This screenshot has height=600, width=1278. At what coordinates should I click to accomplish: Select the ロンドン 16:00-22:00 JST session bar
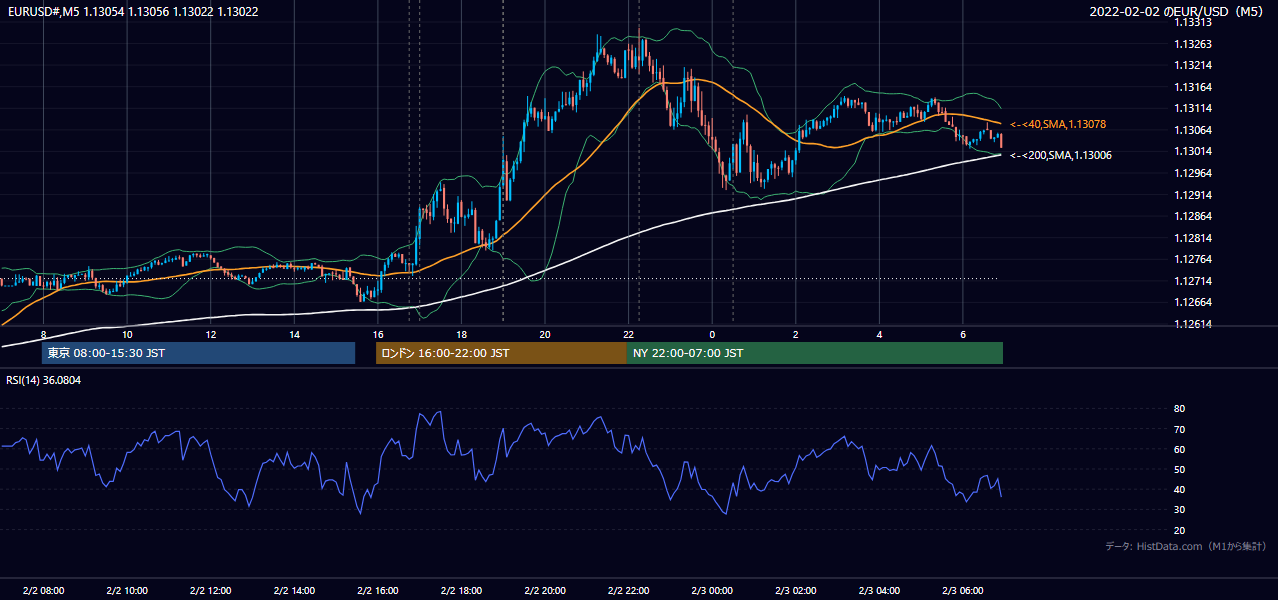(x=501, y=353)
